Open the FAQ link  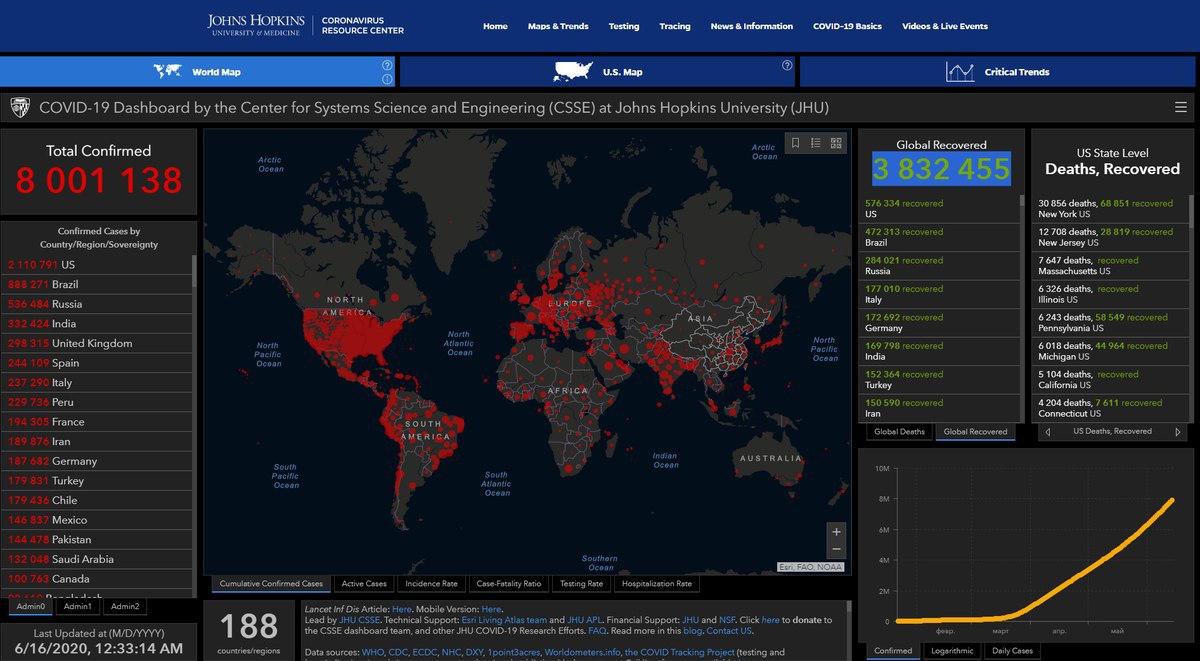coord(598,632)
